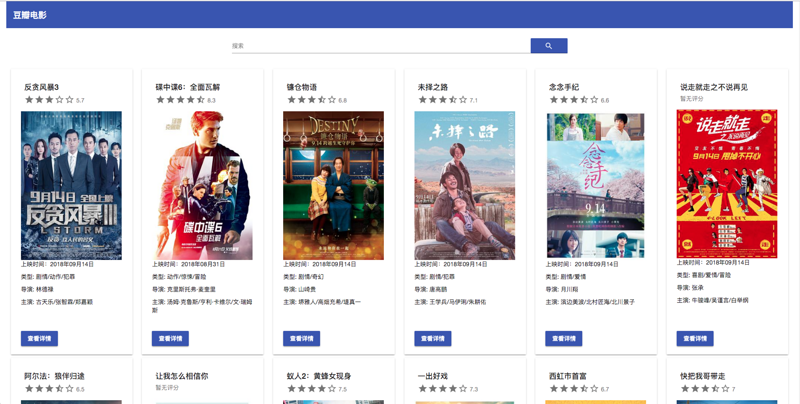
Task: Select the 蚁人2：黄蜂女现身 title
Action: [x=319, y=376]
